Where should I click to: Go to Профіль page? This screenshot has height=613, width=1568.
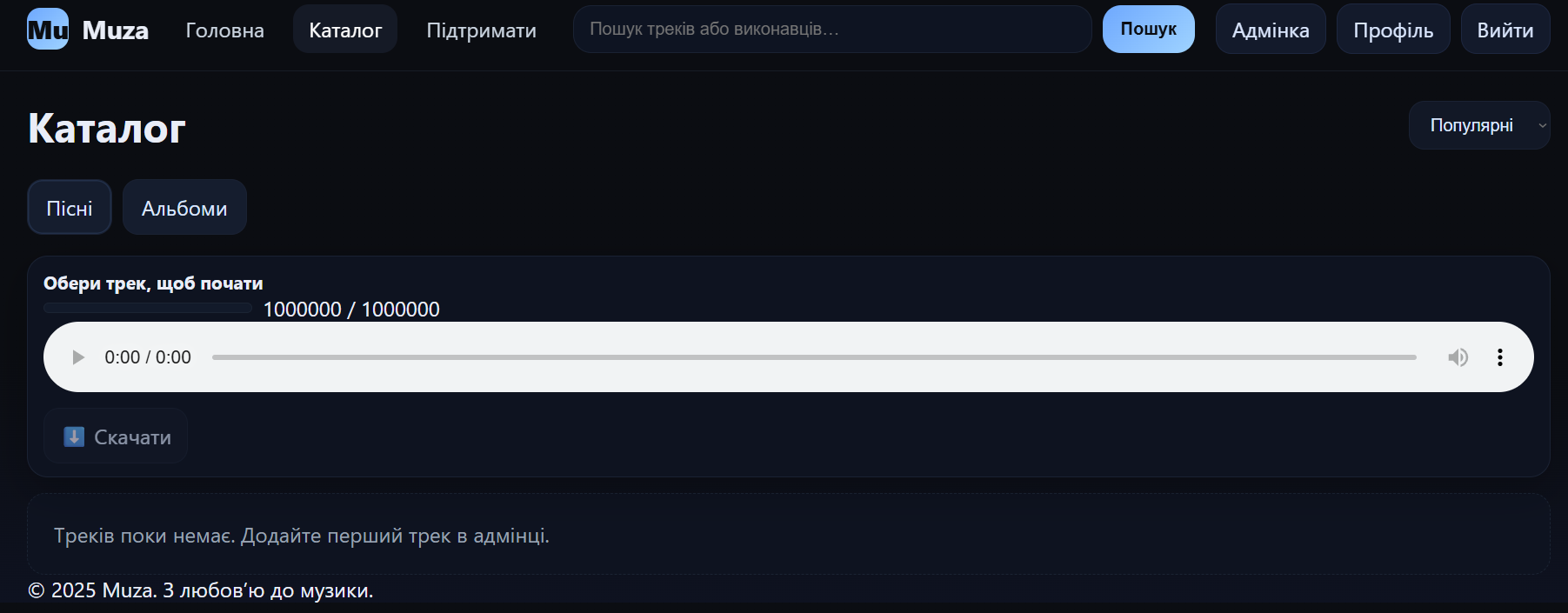coord(1392,30)
